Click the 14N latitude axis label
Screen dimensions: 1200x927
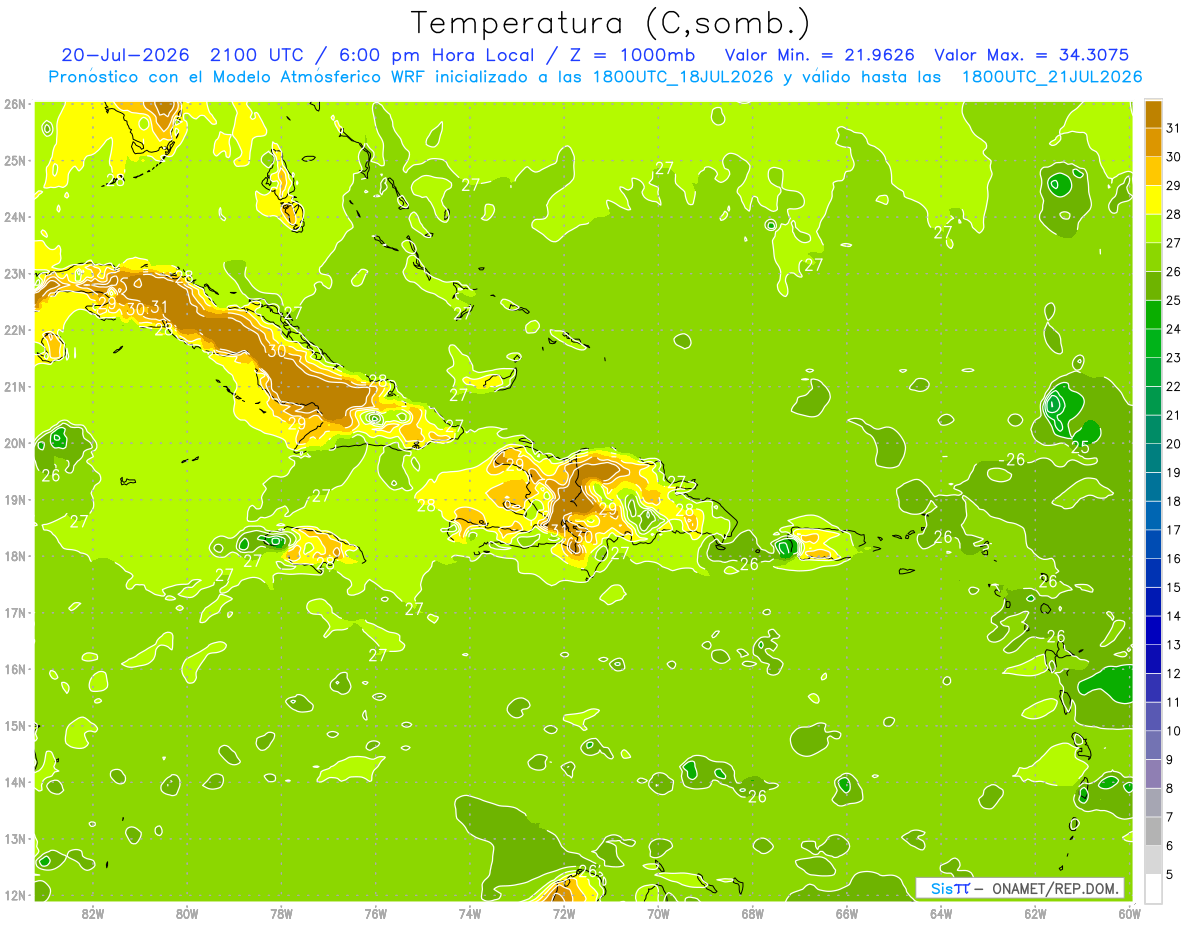pos(15,782)
